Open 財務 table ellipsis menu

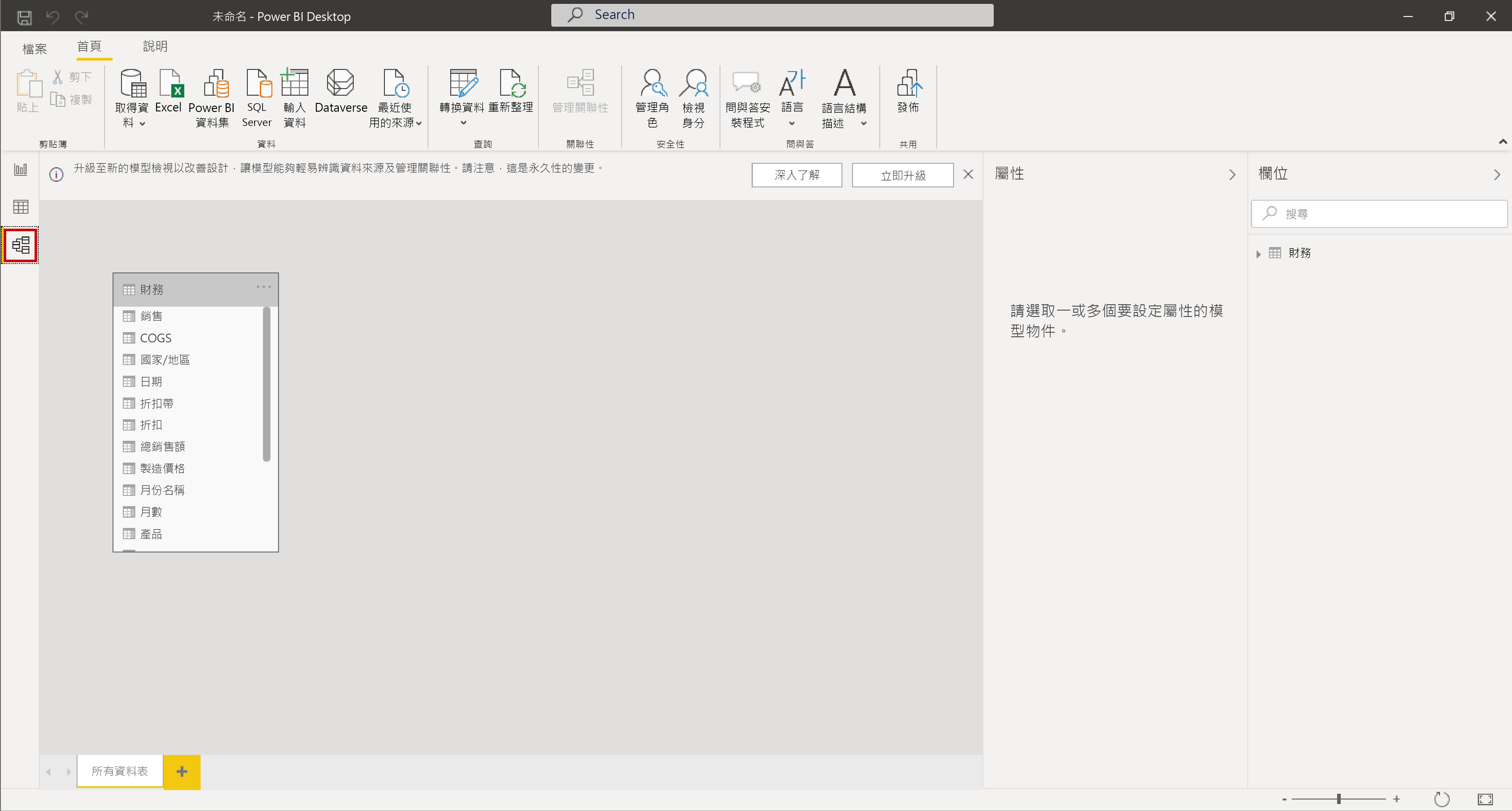[x=264, y=287]
